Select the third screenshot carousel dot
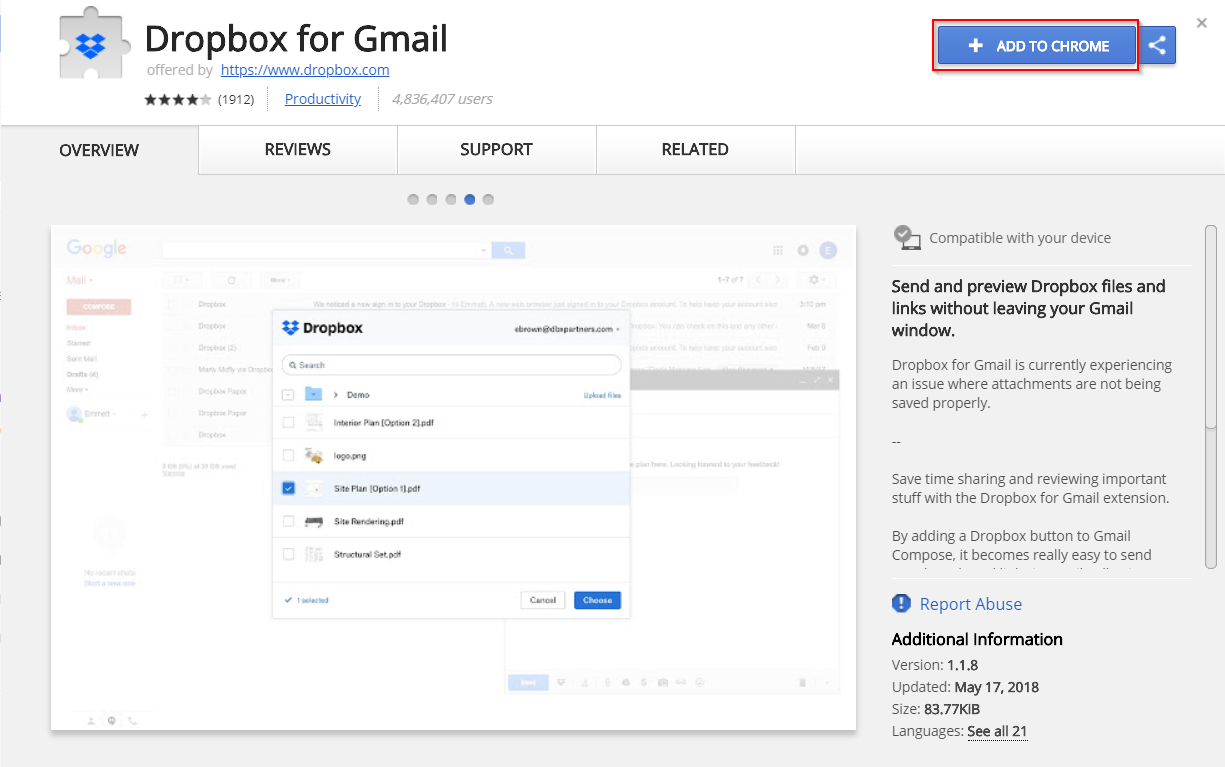 coord(451,200)
